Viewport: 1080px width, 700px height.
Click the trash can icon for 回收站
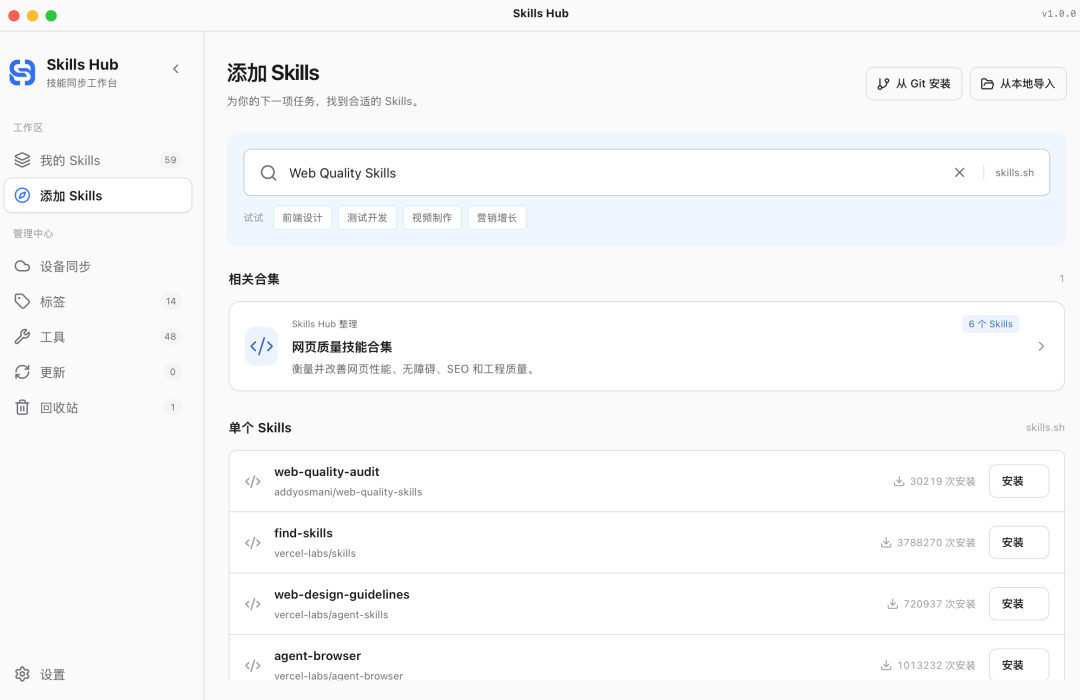point(22,407)
